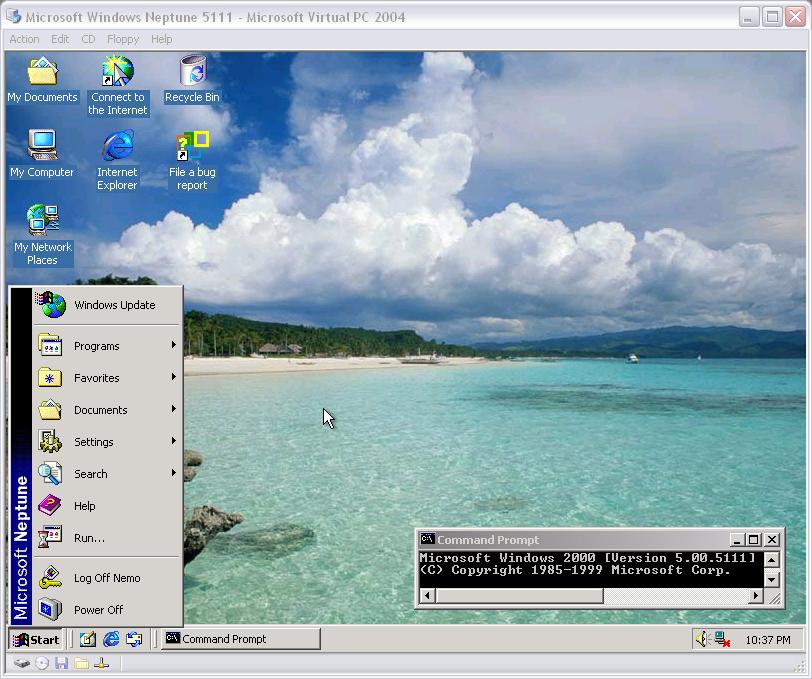Click Command Prompt horizontal scroll right arrow
Screen dimensions: 812x679
tap(756, 596)
